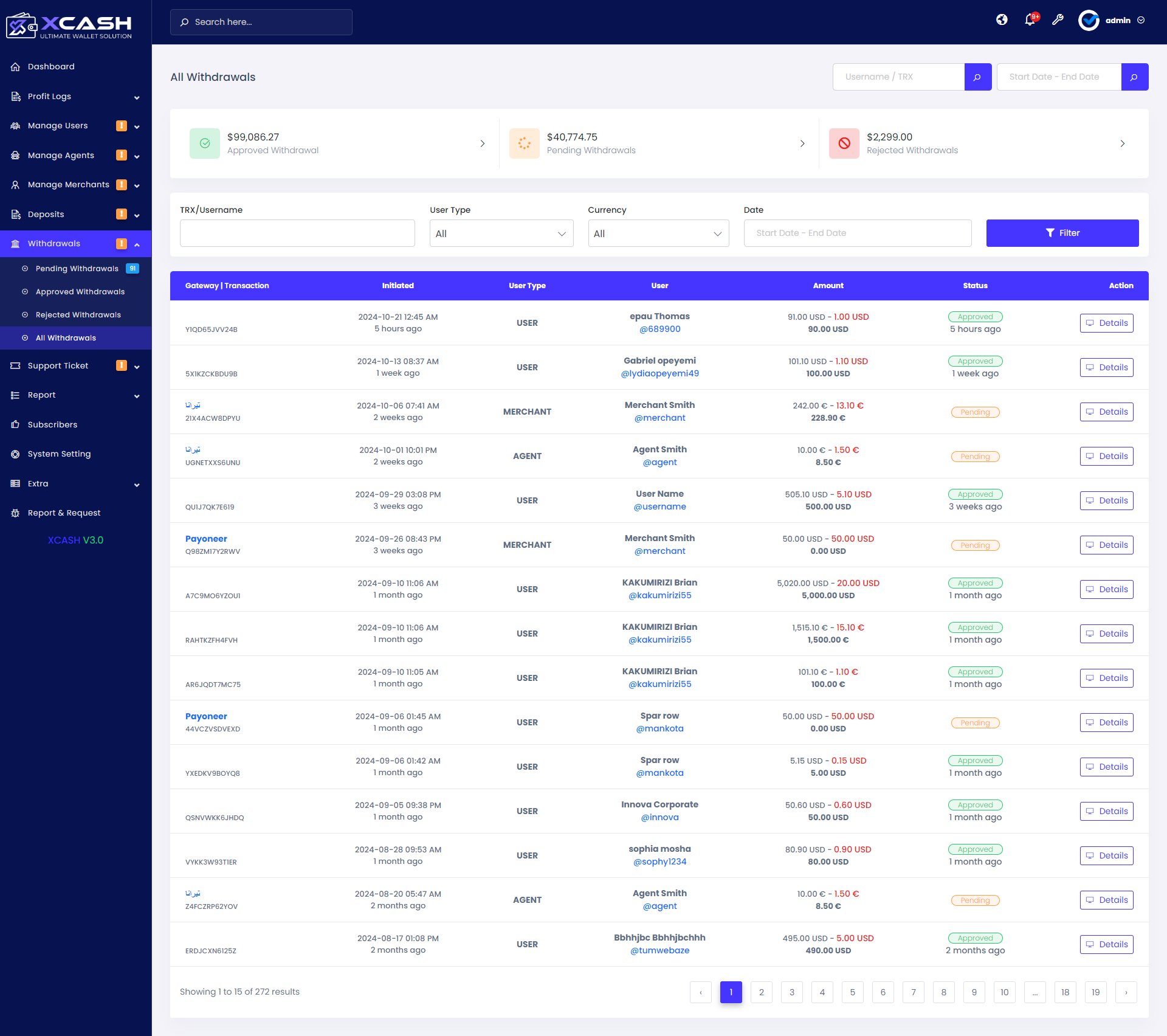This screenshot has height=1036, width=1167.
Task: Click the wrench settings icon
Action: [1058, 20]
